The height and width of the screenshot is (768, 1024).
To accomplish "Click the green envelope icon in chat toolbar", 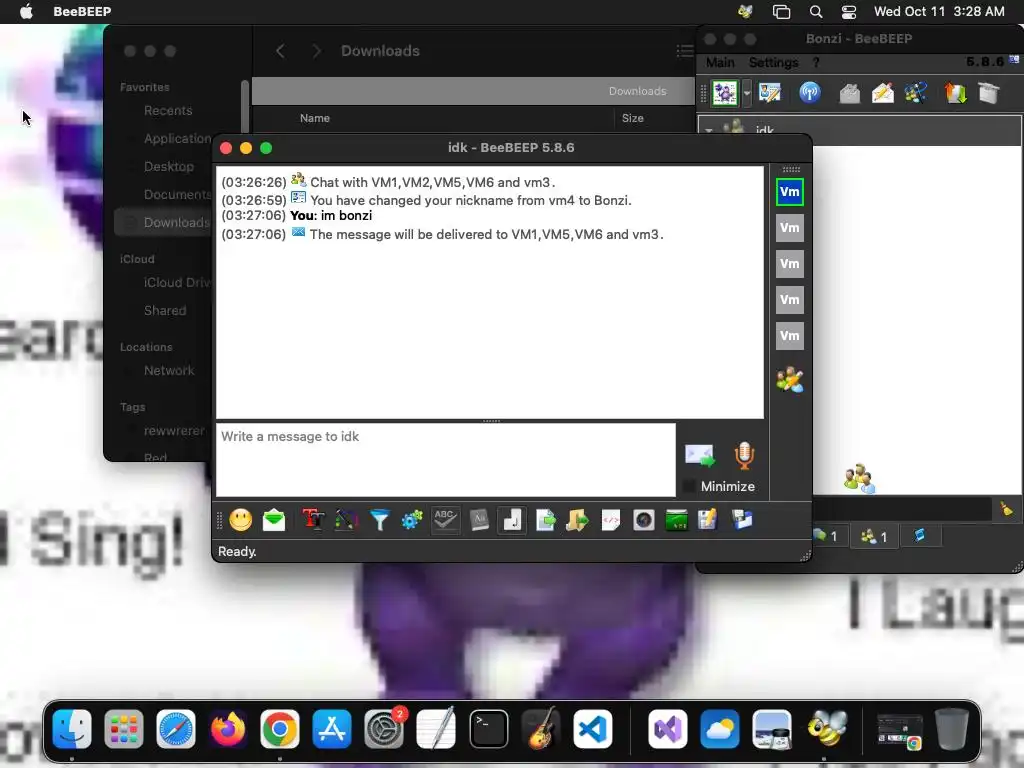I will [274, 520].
